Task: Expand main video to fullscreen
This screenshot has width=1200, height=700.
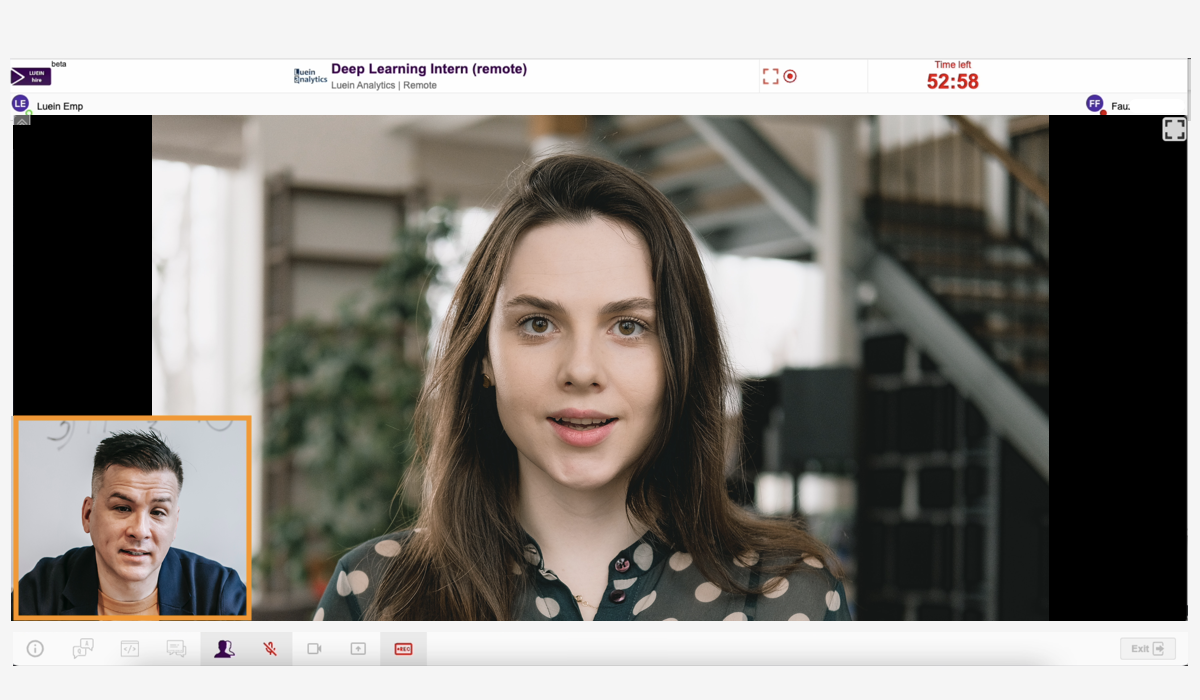Action: click(x=1174, y=129)
